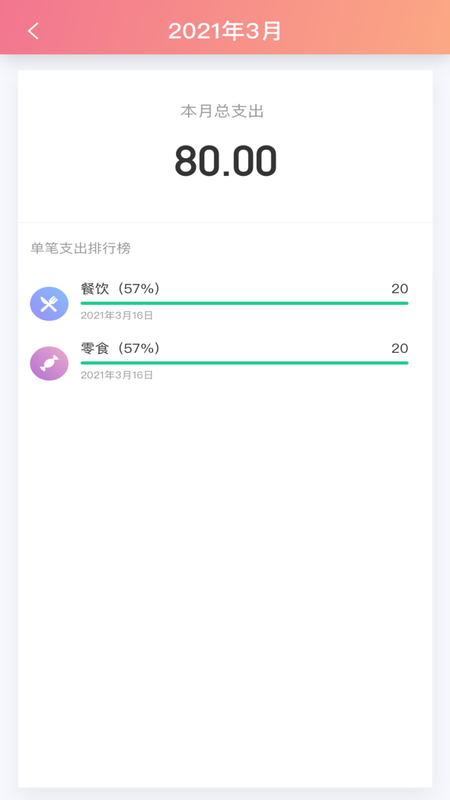Tap the amount 20 for 零食
Image resolution: width=450 pixels, height=800 pixels.
400,348
